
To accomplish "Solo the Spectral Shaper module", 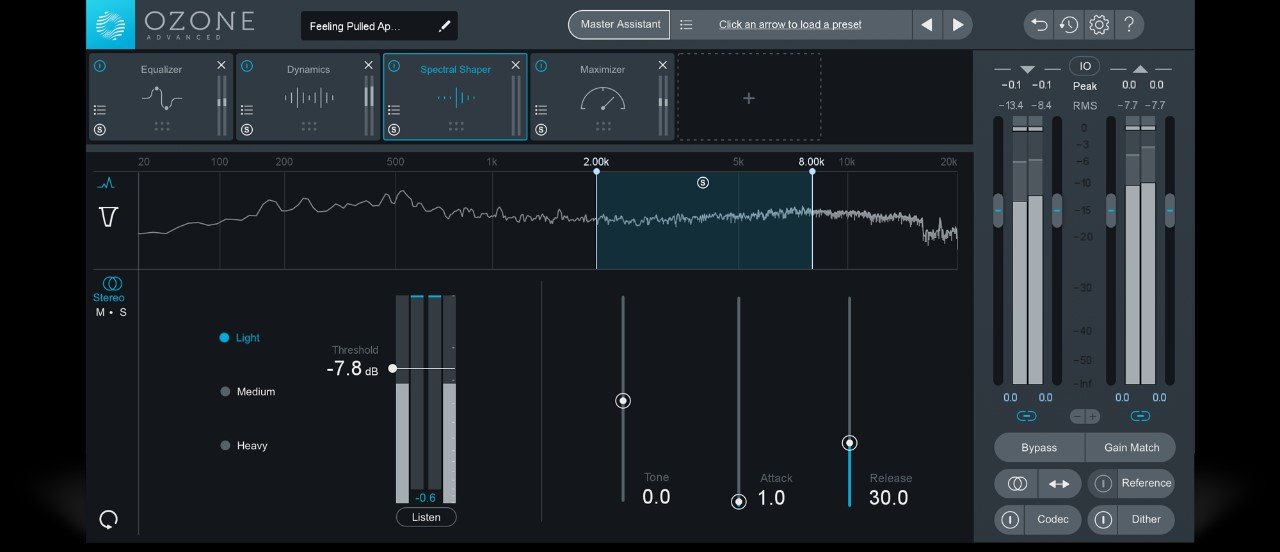I will (x=394, y=130).
